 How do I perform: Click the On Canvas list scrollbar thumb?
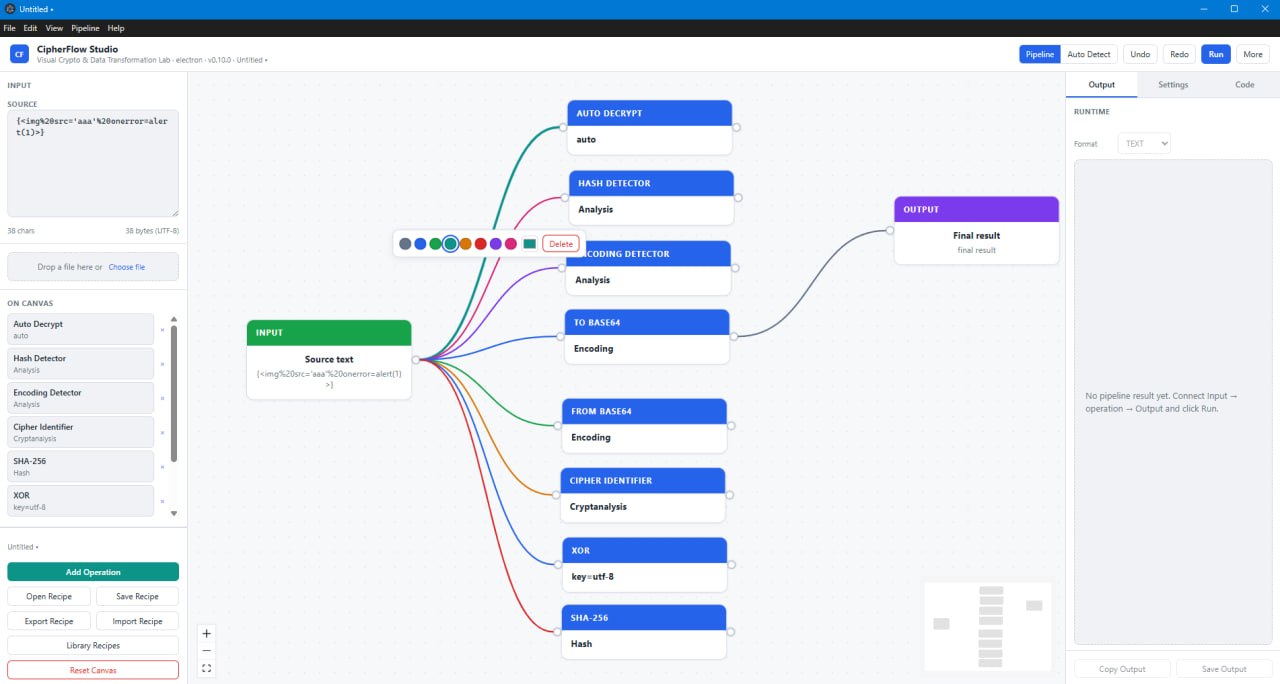pos(174,393)
